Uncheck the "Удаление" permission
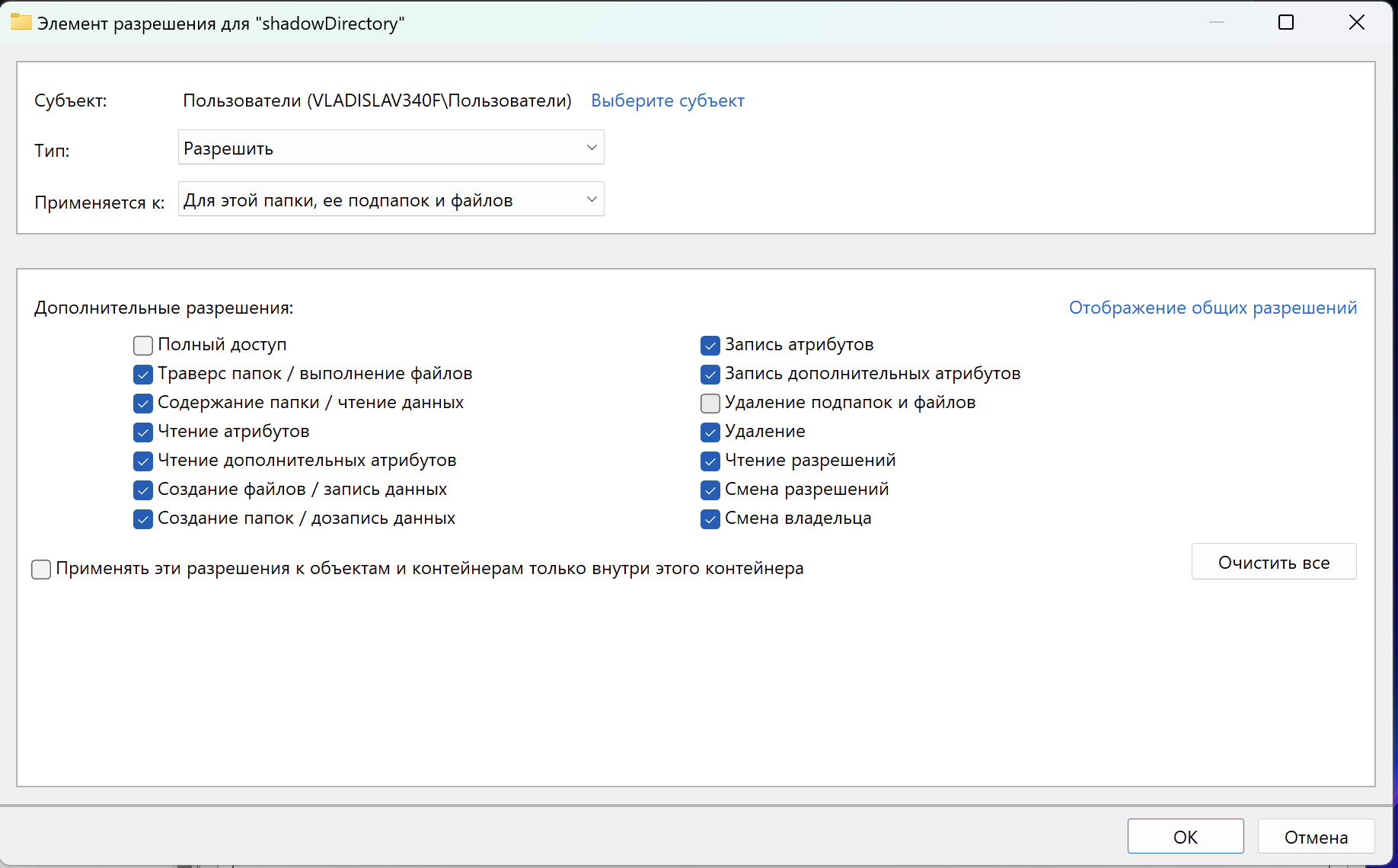This screenshot has height=868, width=1398. point(710,432)
